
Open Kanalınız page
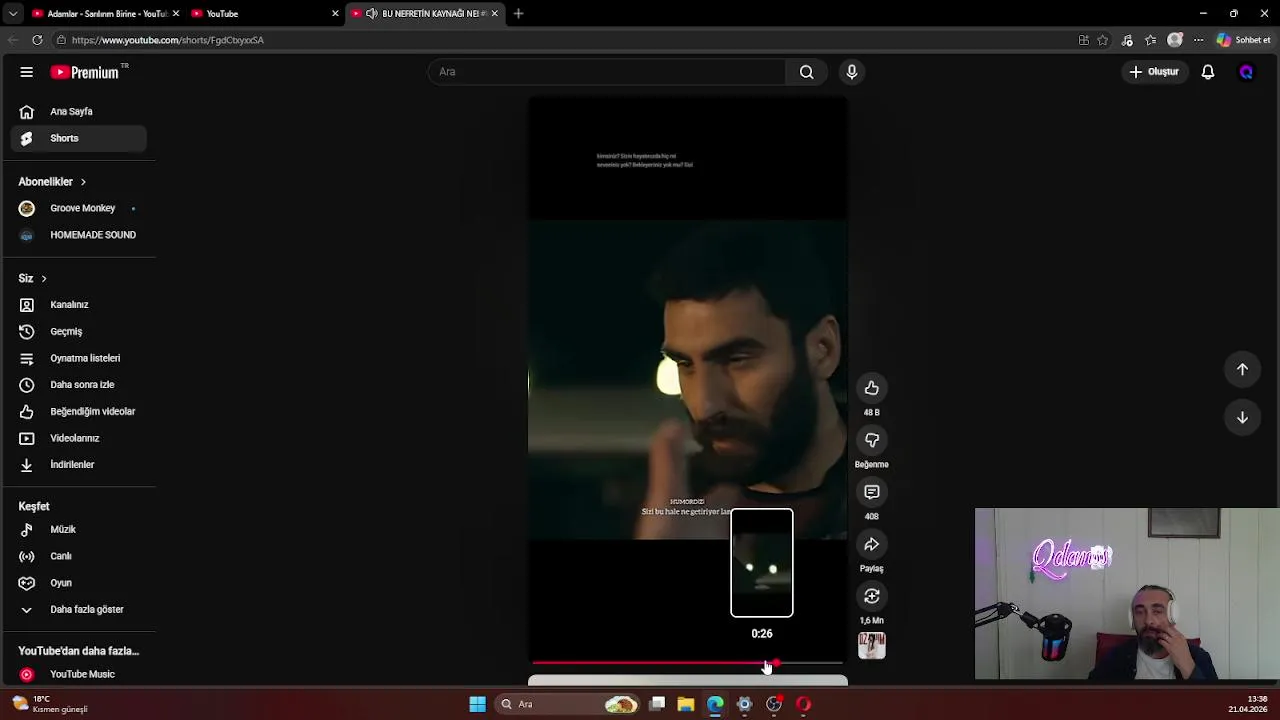78,304
